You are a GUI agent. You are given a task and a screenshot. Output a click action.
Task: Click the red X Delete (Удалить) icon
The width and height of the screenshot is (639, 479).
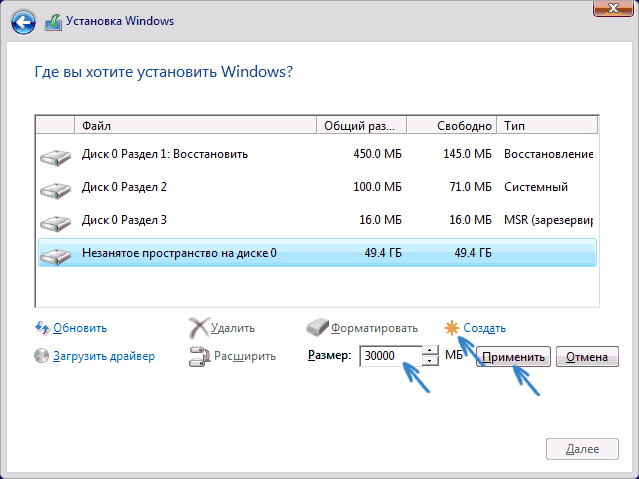199,328
